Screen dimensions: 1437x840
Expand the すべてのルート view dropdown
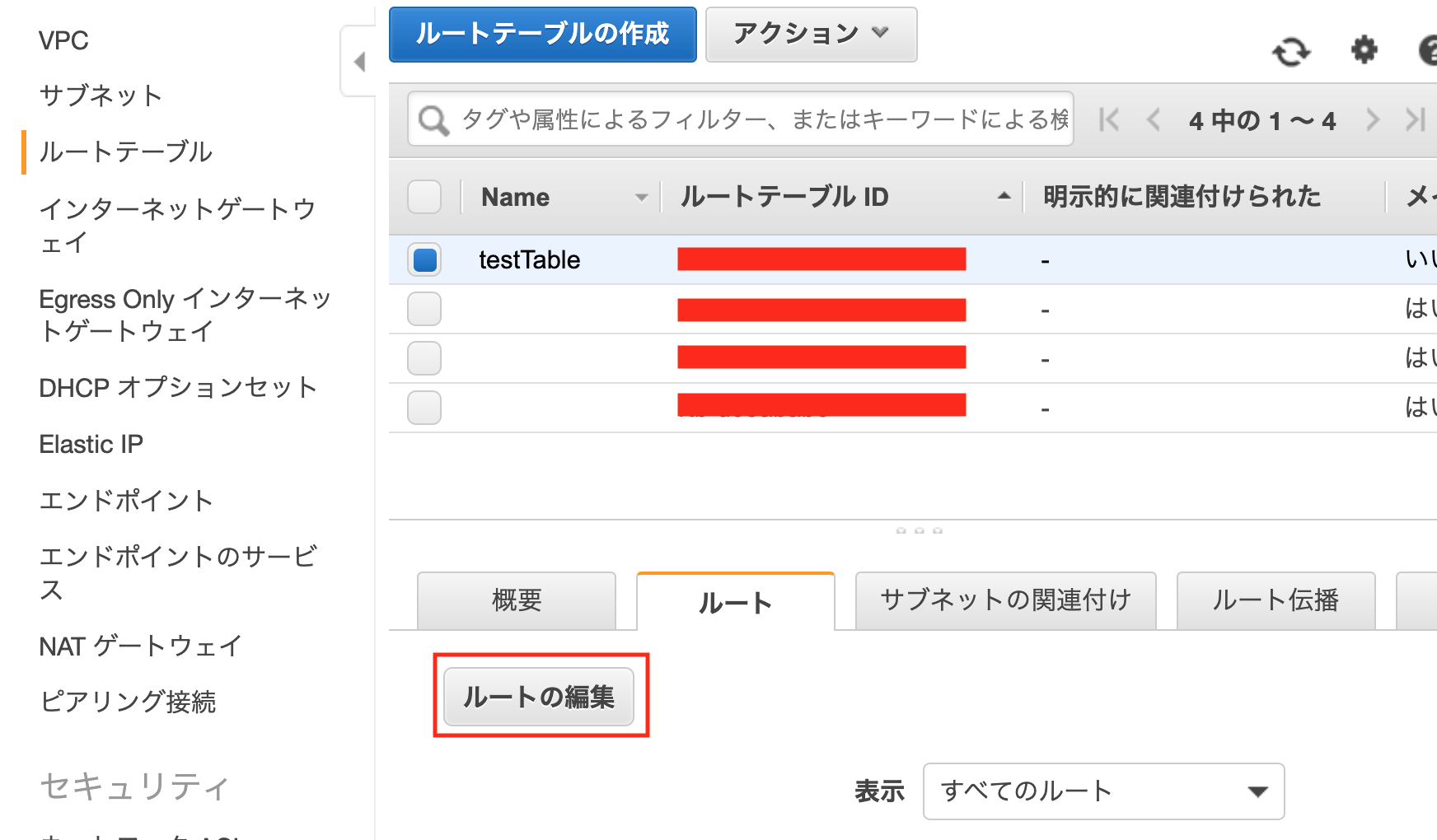(1102, 791)
